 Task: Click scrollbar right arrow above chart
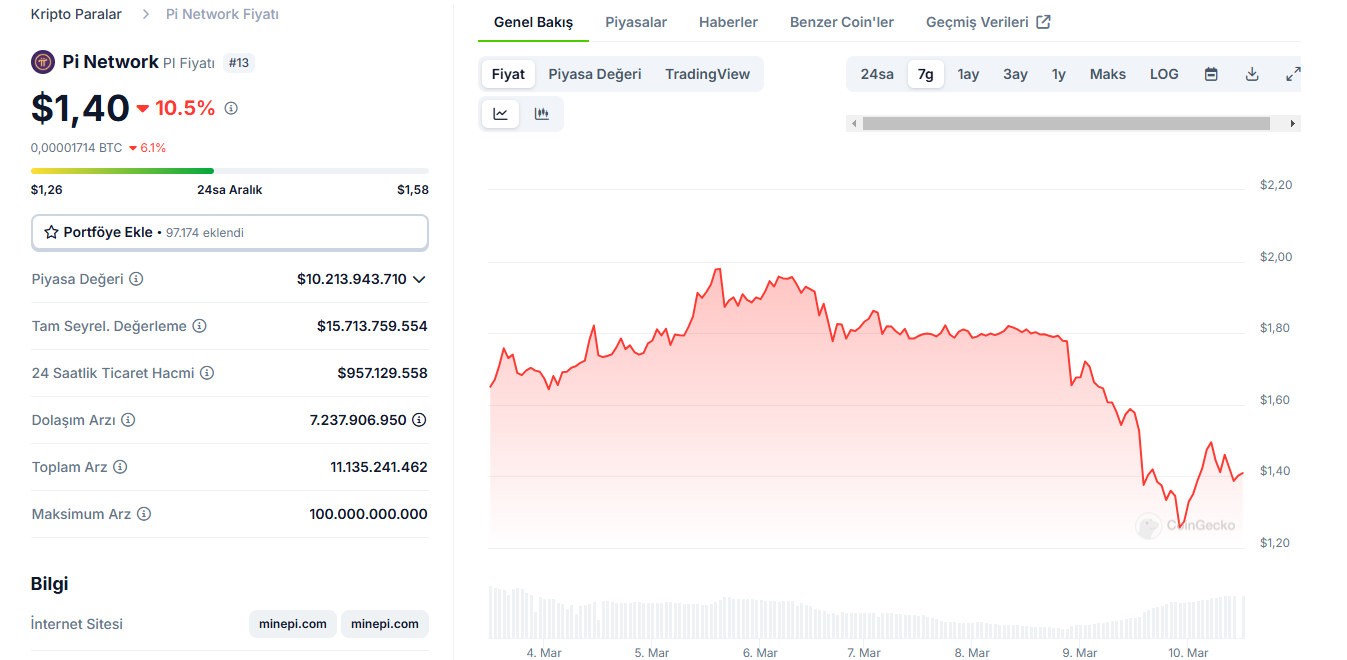click(1293, 123)
